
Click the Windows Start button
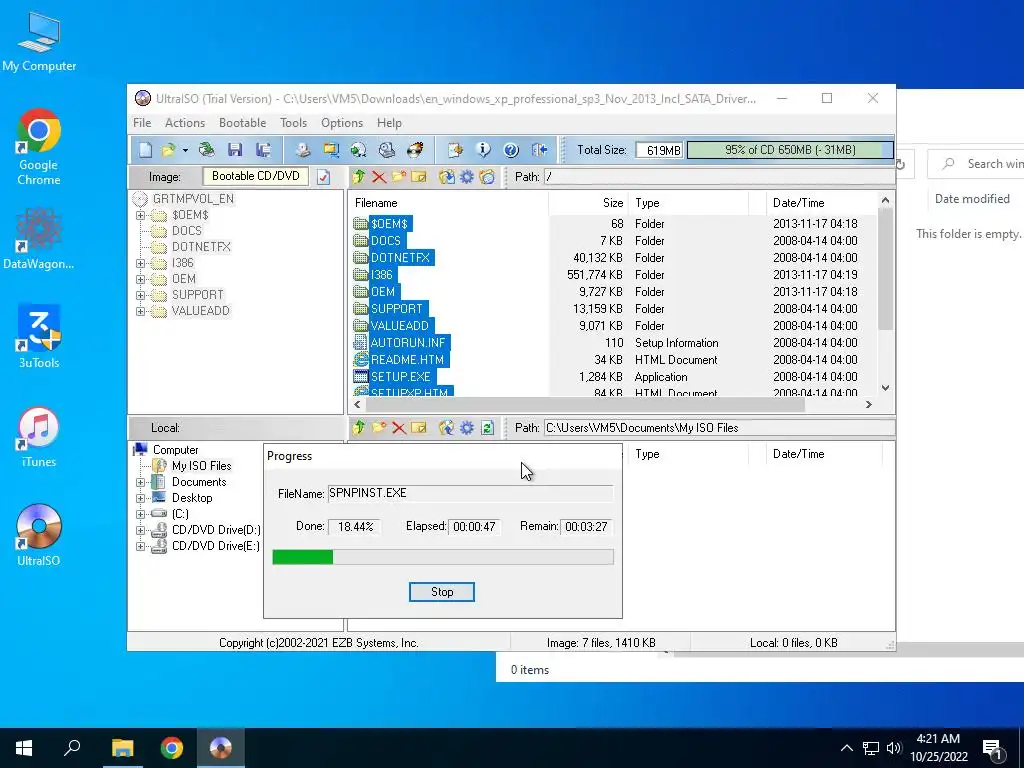[24, 748]
